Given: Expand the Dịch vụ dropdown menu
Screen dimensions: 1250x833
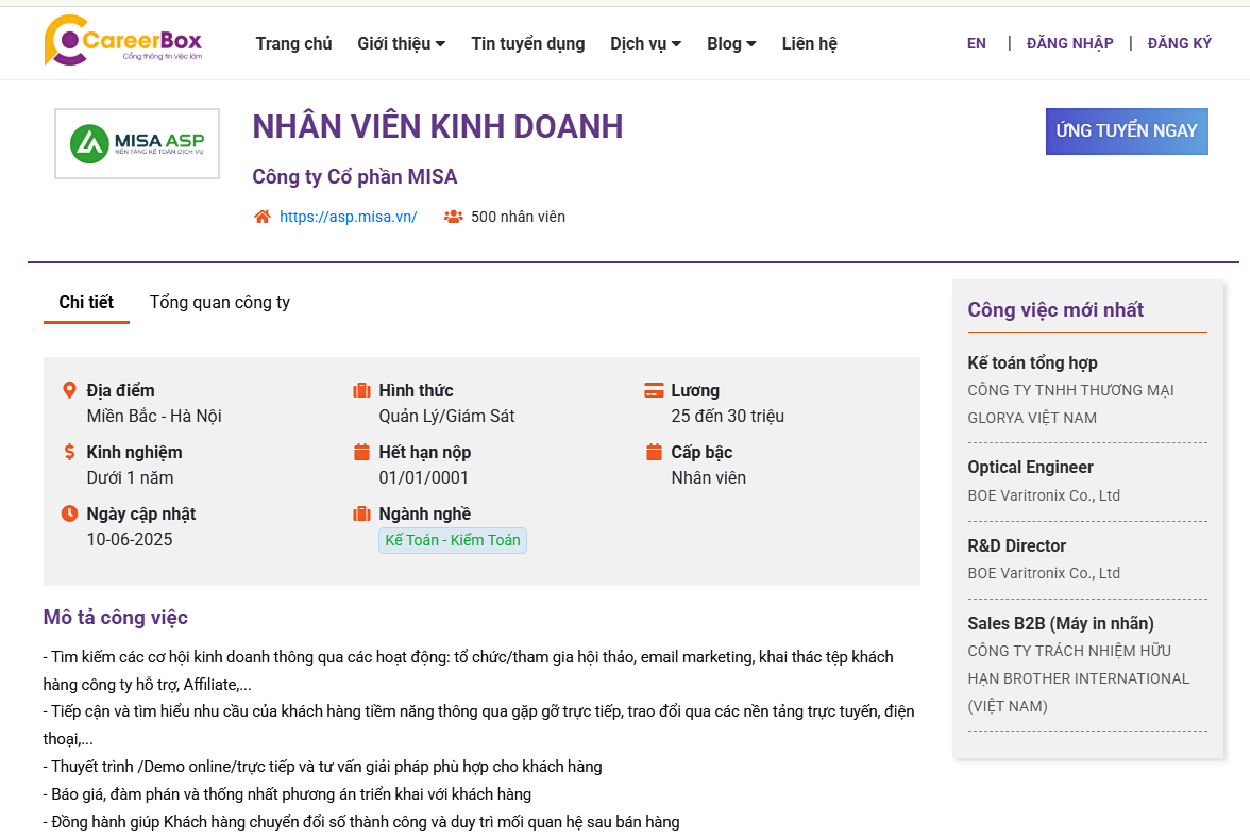Looking at the screenshot, I should 646,44.
